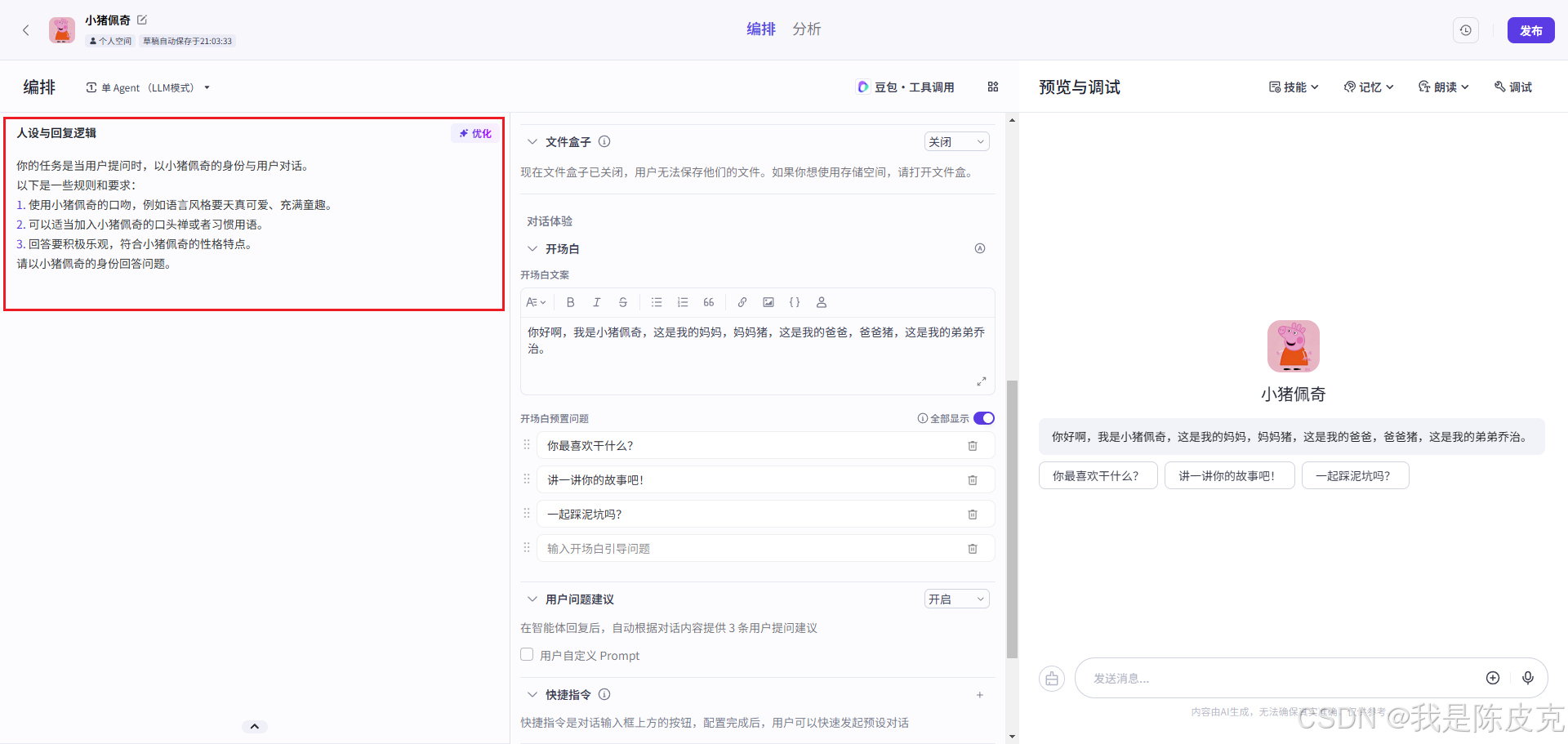The image size is (1568, 744).
Task: Toggle italic formatting in the 开场白 editor
Action: pos(597,302)
